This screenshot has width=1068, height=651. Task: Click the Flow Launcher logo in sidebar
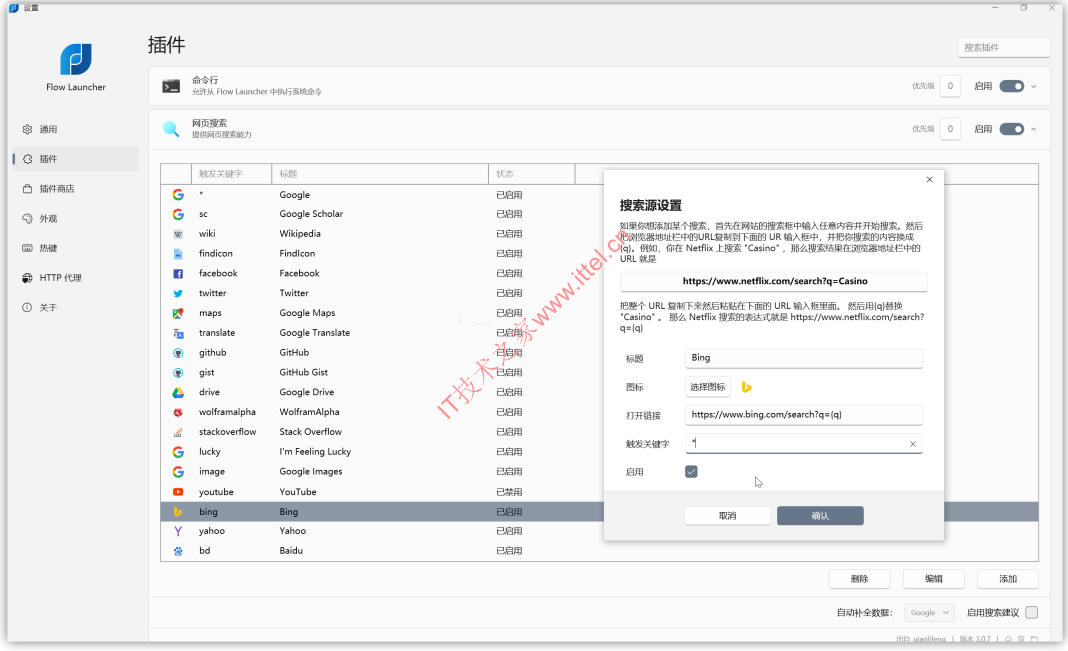click(x=76, y=59)
